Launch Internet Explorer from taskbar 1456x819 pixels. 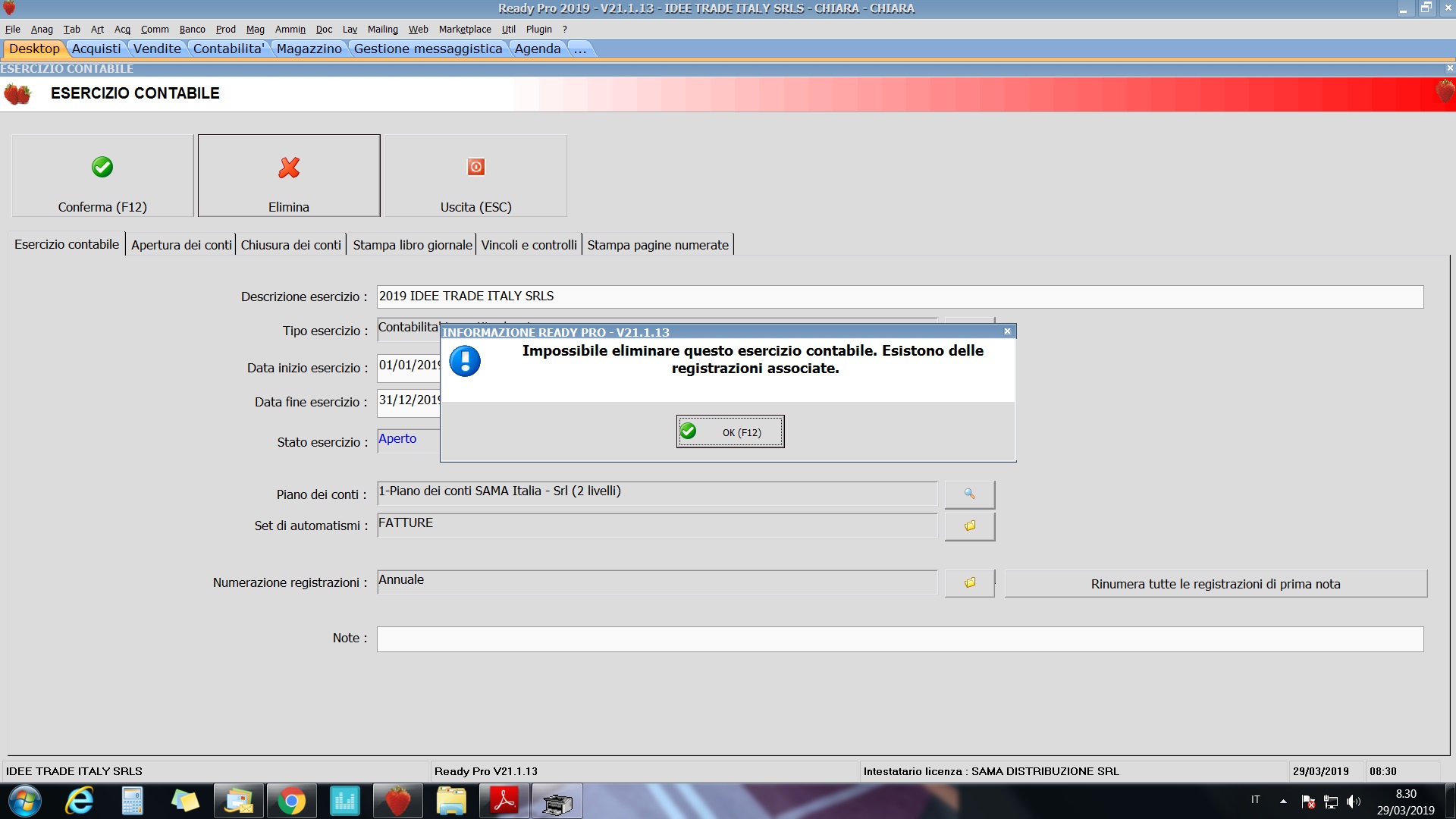(79, 801)
